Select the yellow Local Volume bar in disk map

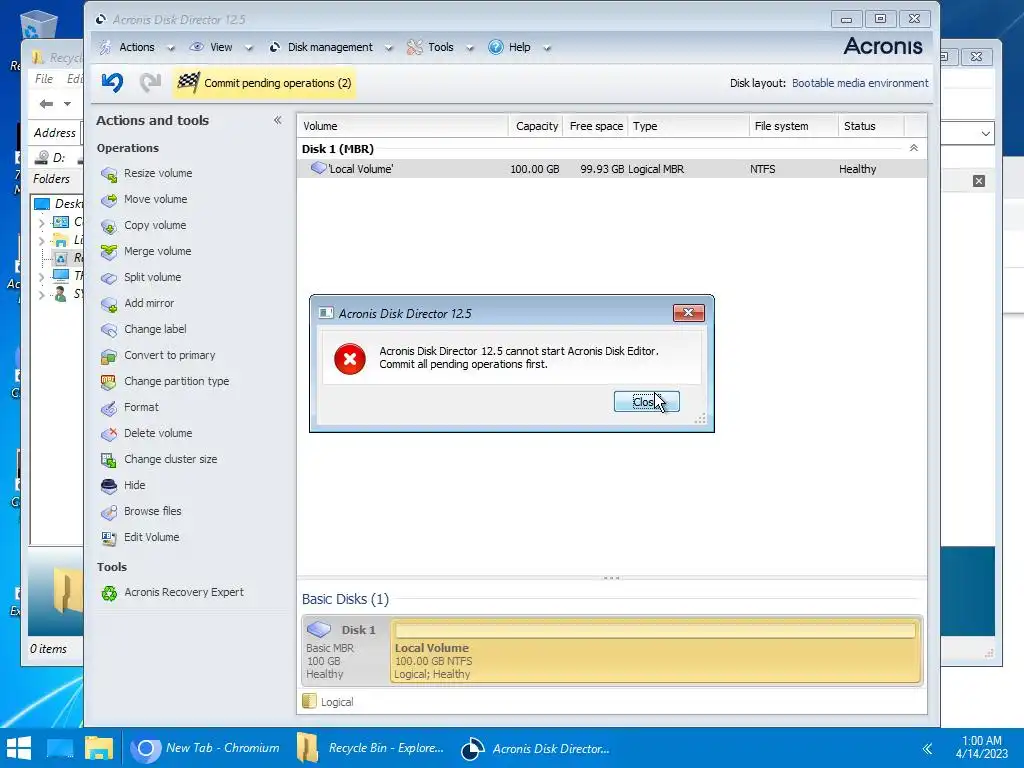(656, 650)
